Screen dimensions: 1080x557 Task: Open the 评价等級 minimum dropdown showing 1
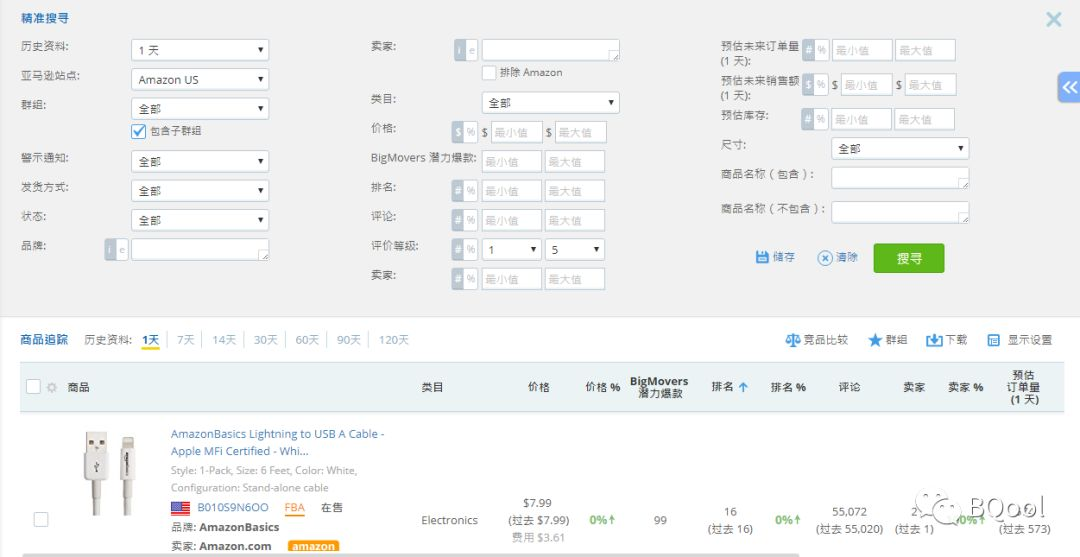click(x=512, y=250)
